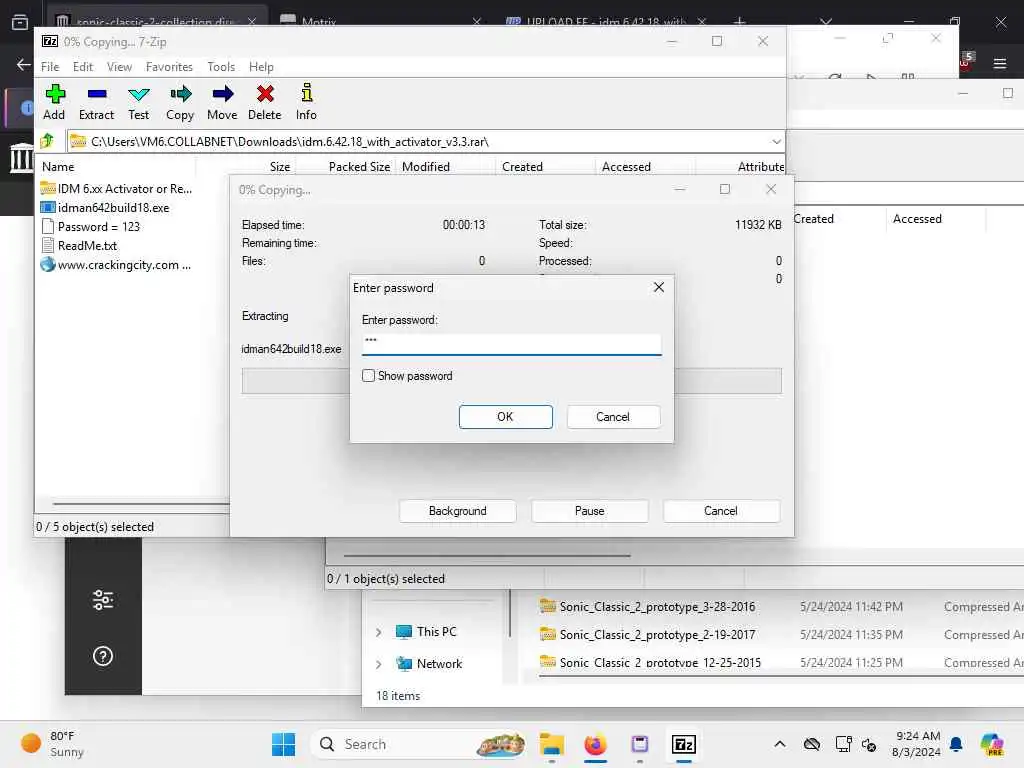Sort by the Name column header
Image resolution: width=1024 pixels, height=768 pixels.
point(58,167)
